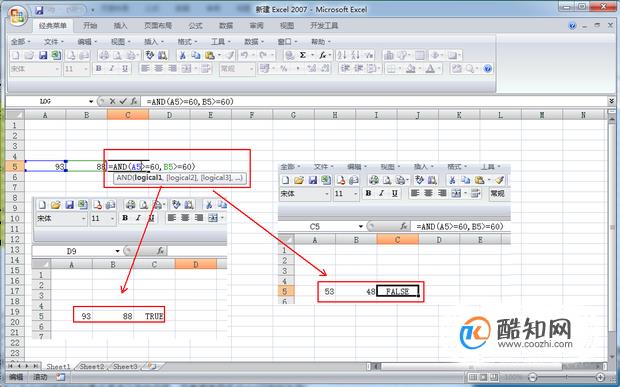Toggle Bold formatting in main toolbar
Image resolution: width=620 pixels, height=387 pixels.
tap(98, 69)
